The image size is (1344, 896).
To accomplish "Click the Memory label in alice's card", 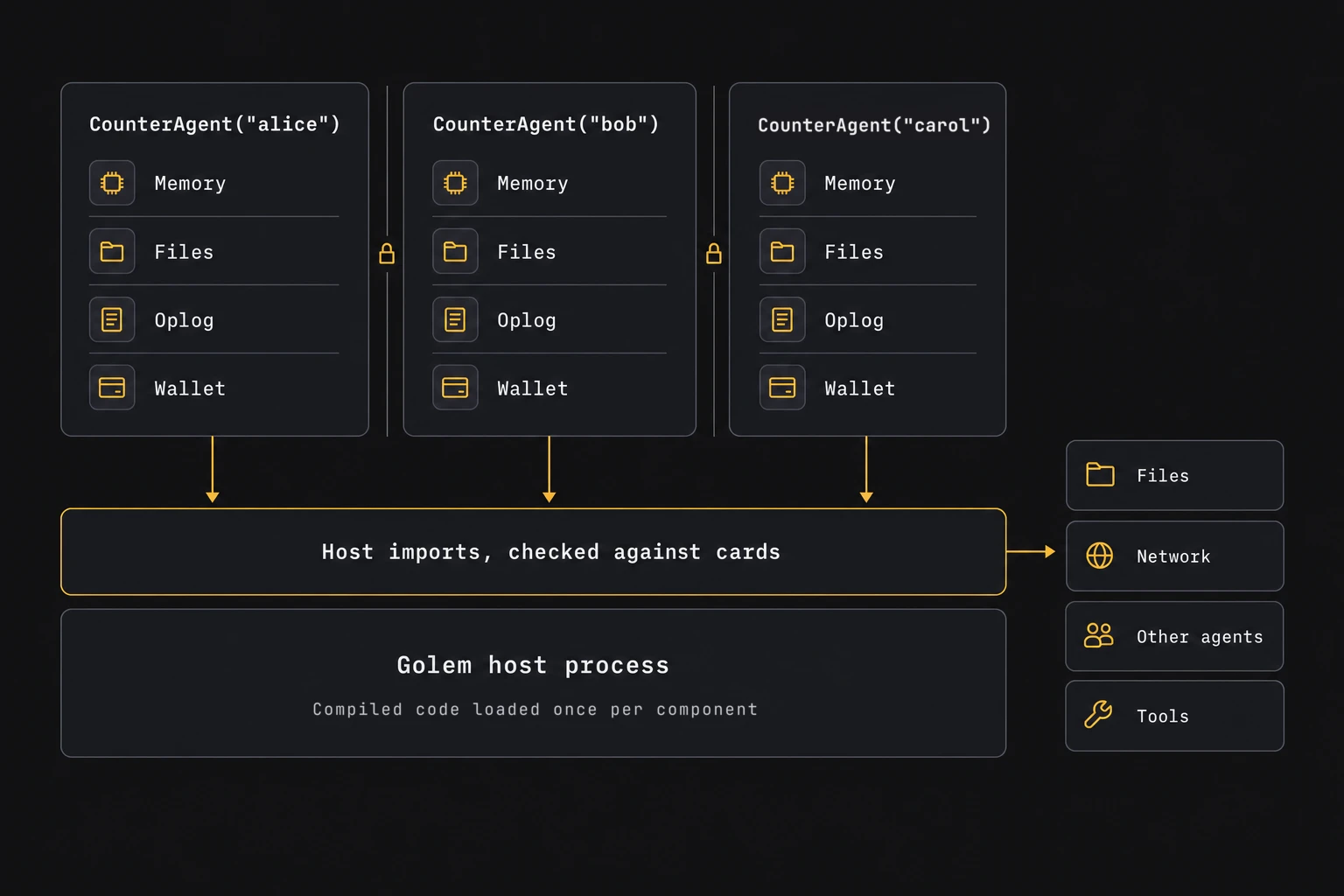I will 190,184.
